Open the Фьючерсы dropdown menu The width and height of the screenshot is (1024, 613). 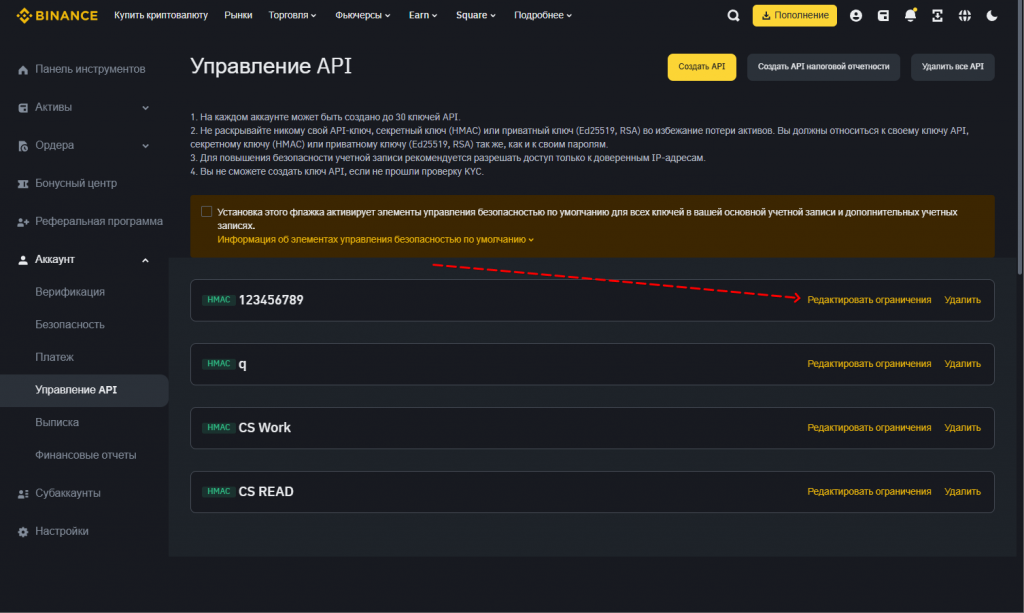tap(362, 15)
